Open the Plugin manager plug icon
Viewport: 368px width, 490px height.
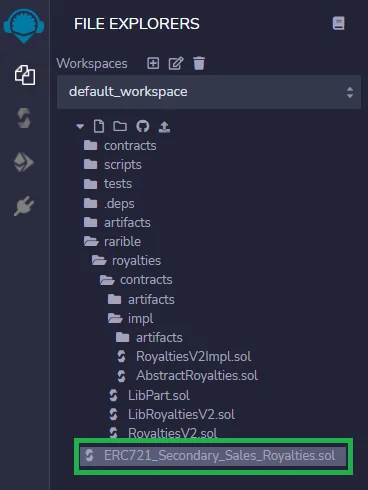coord(24,206)
